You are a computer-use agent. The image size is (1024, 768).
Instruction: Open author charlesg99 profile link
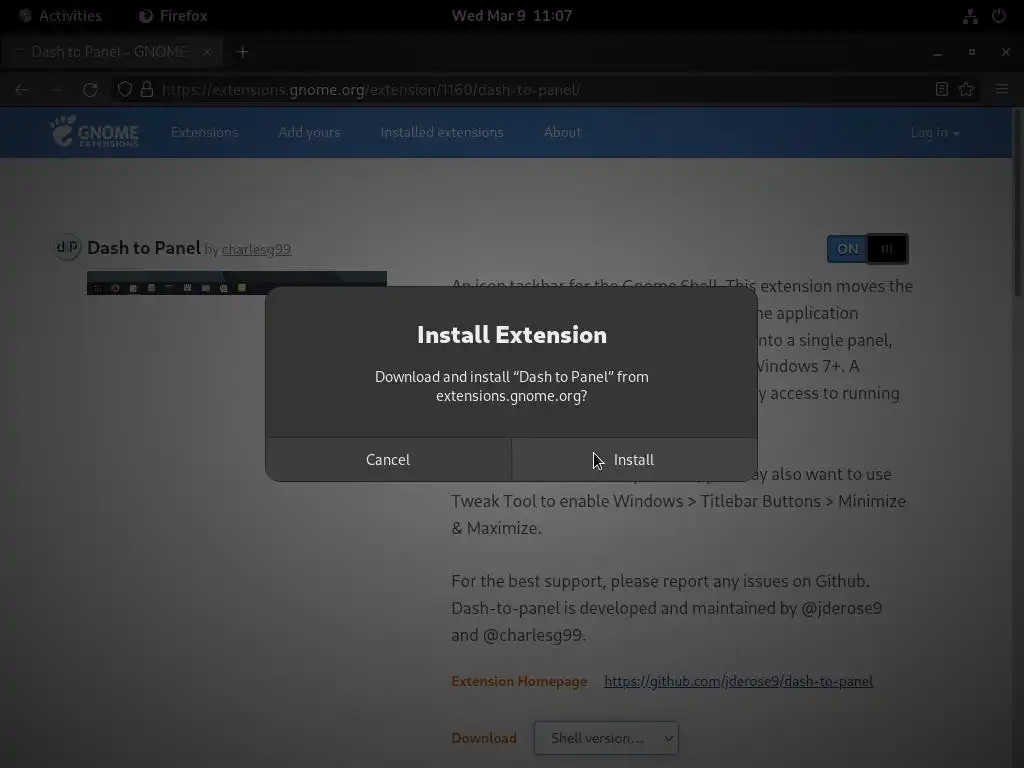pos(257,249)
